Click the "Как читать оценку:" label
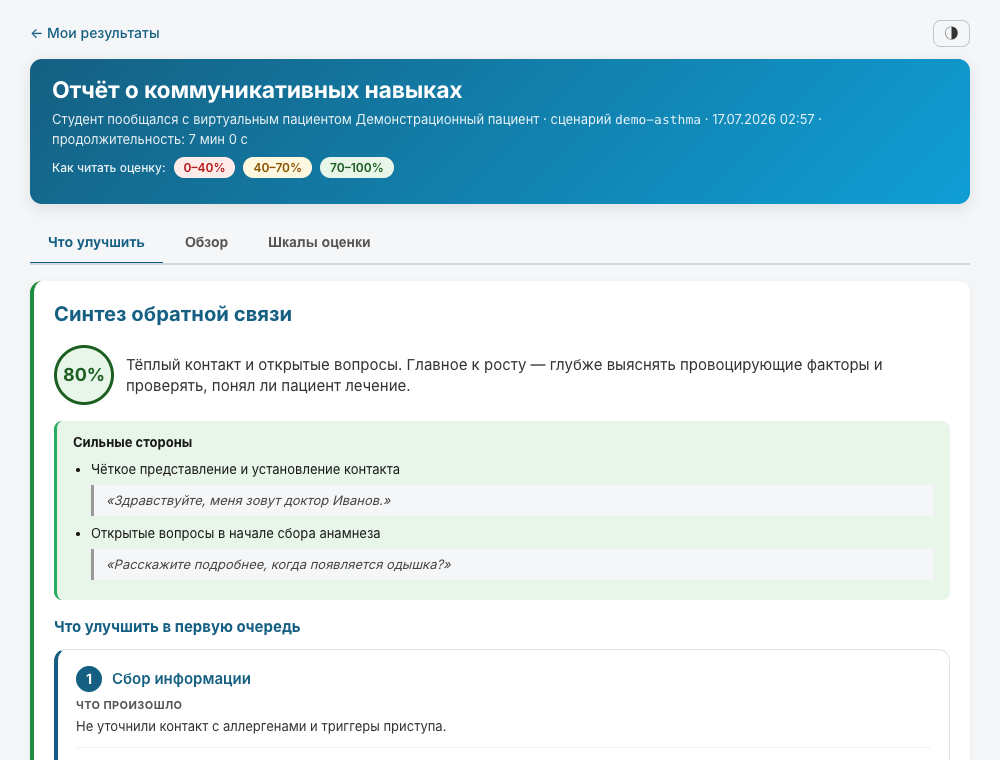This screenshot has height=760, width=1000. coord(108,168)
